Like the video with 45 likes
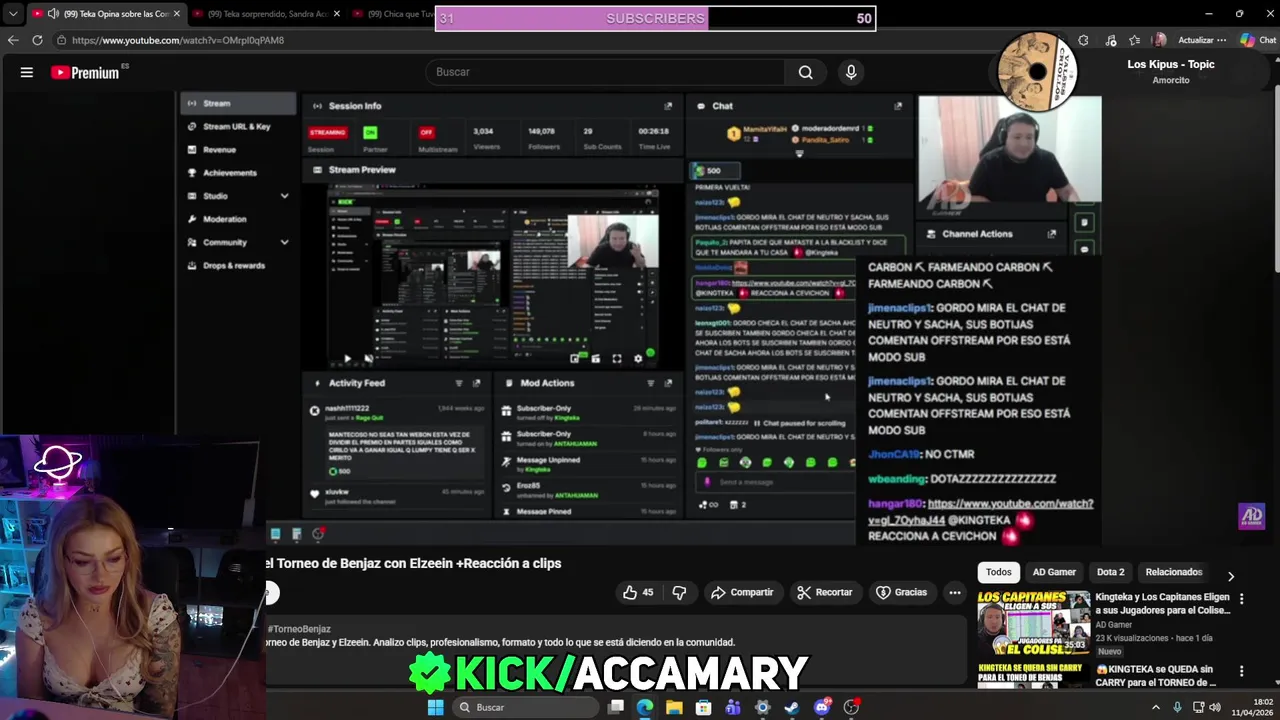The width and height of the screenshot is (1280, 720). pos(638,592)
